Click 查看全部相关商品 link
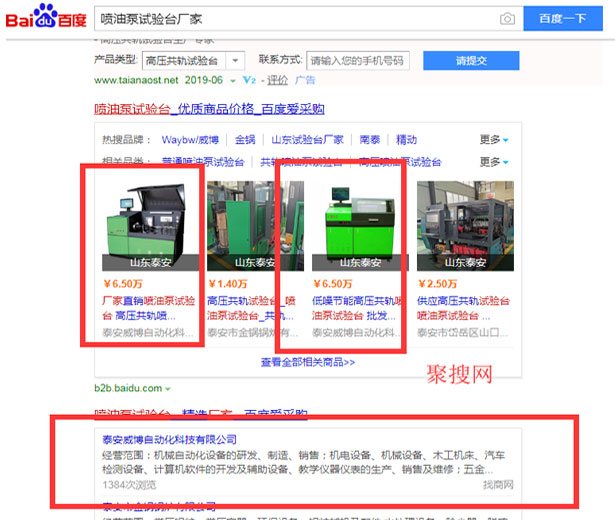This screenshot has height=520, width=615. [308, 362]
